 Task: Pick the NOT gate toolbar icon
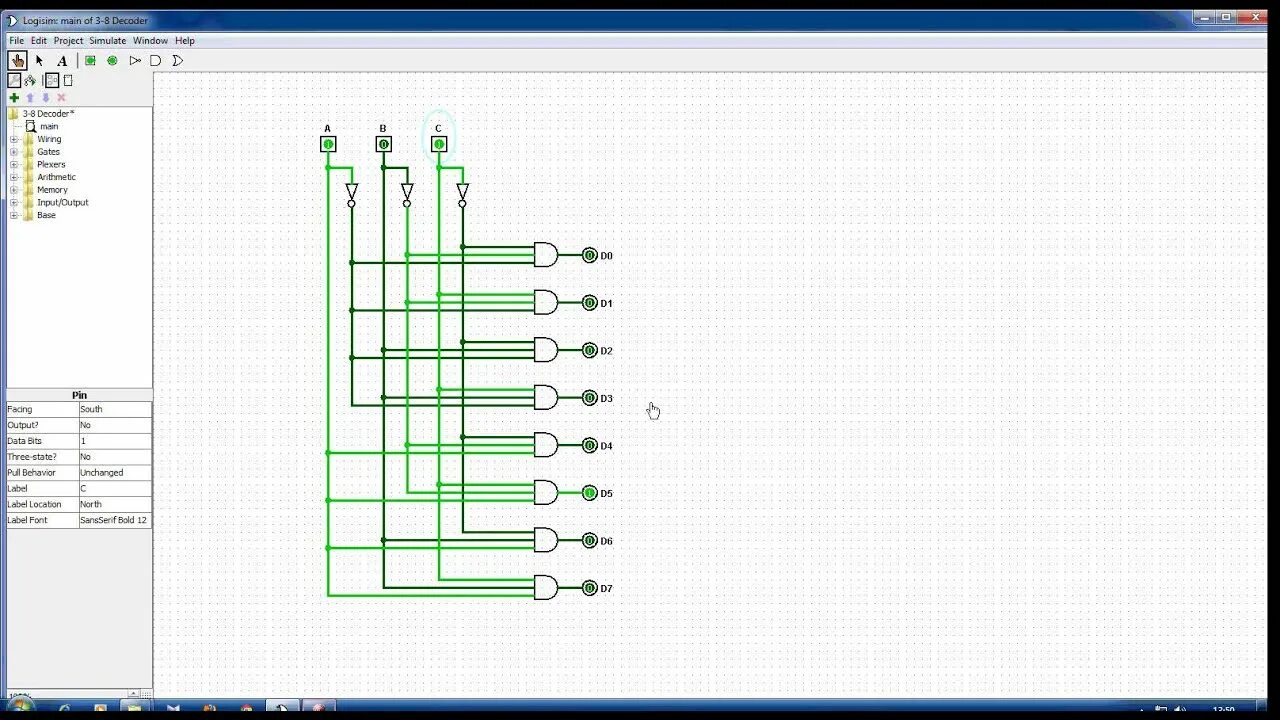coord(135,60)
